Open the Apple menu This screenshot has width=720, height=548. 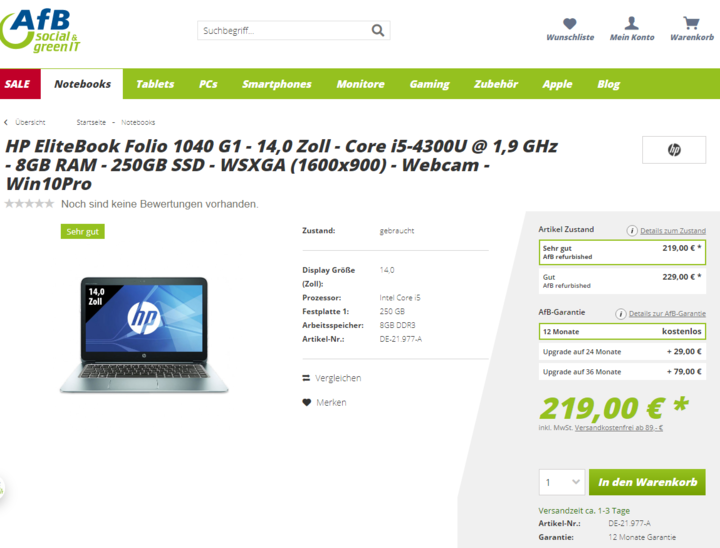(x=557, y=84)
